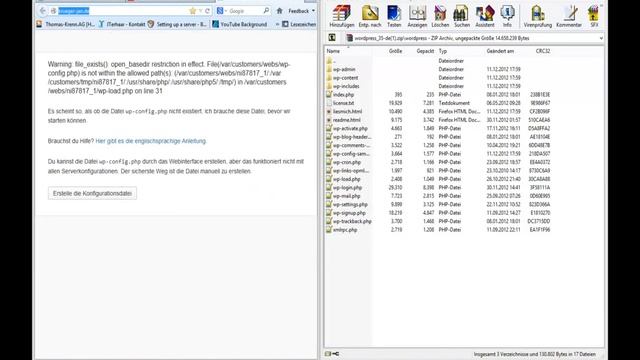The height and width of the screenshot is (360, 640).
Task: Click the search magnifier icon in Firefox
Action: pos(266,11)
